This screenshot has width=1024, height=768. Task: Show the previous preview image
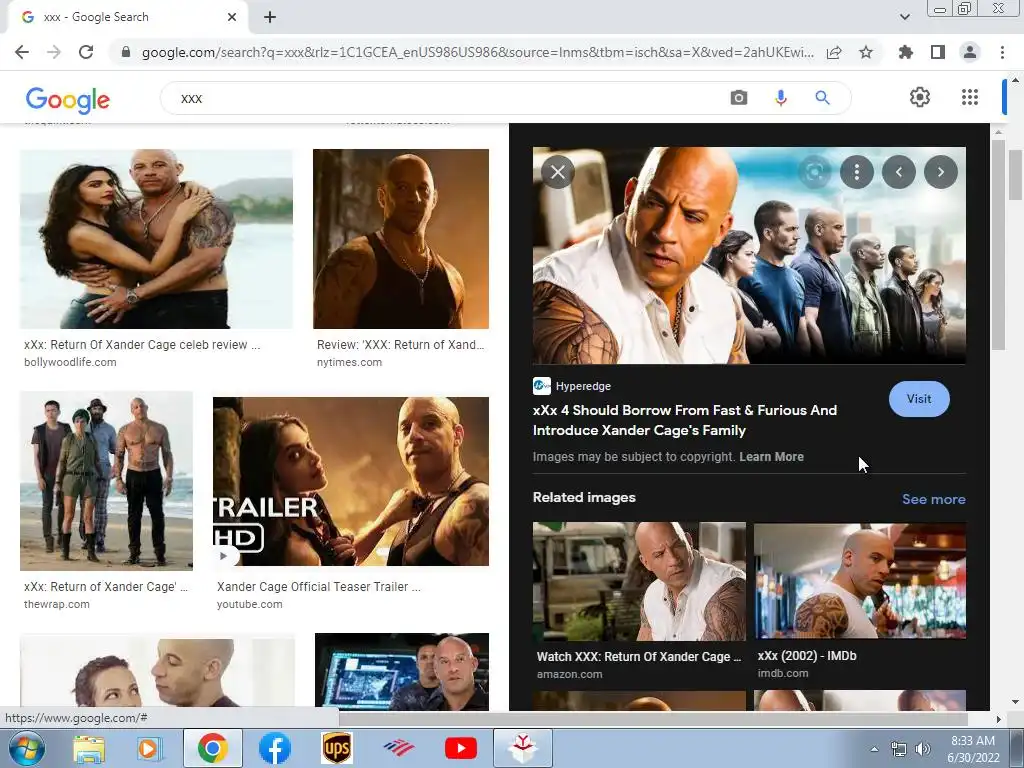coord(899,172)
